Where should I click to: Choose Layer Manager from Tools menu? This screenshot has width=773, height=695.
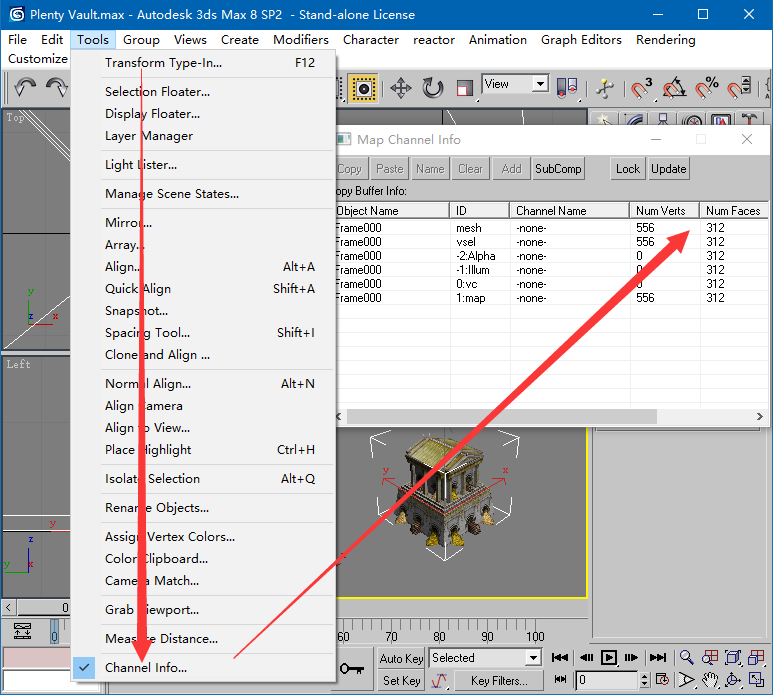pyautogui.click(x=203, y=136)
